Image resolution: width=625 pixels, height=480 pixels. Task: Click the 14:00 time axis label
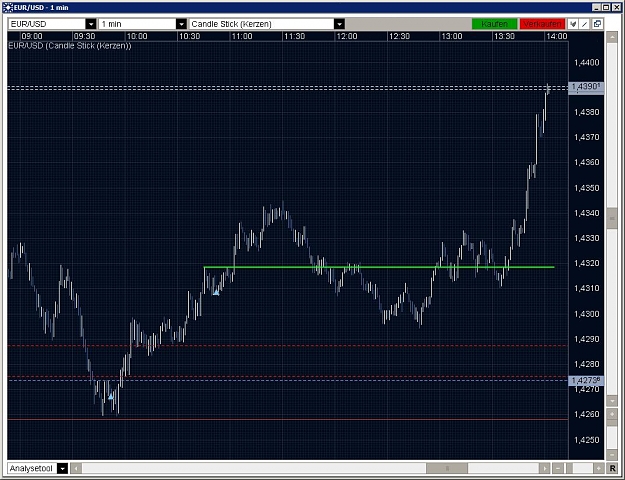tap(556, 36)
